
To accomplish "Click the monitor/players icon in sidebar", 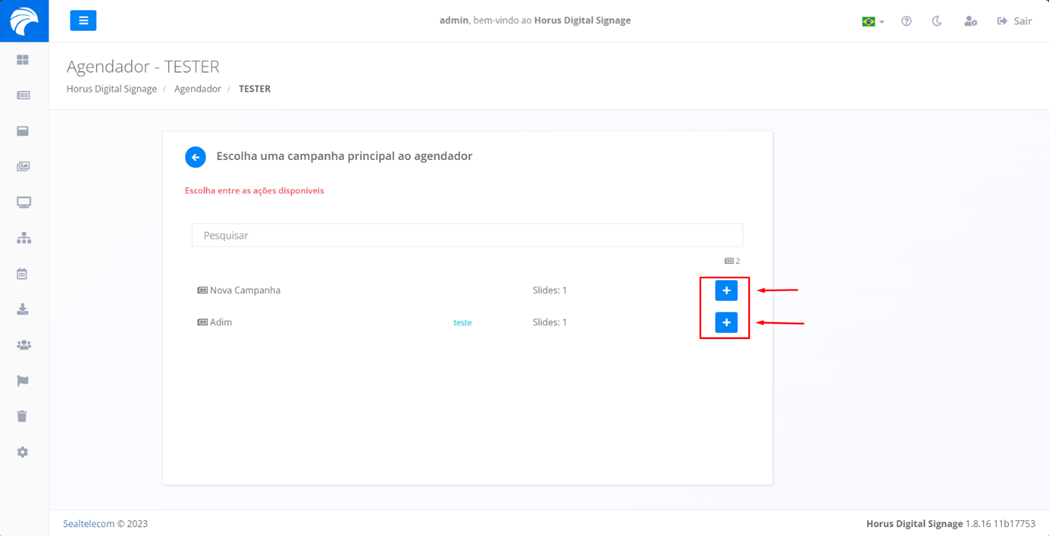I will pos(23,202).
